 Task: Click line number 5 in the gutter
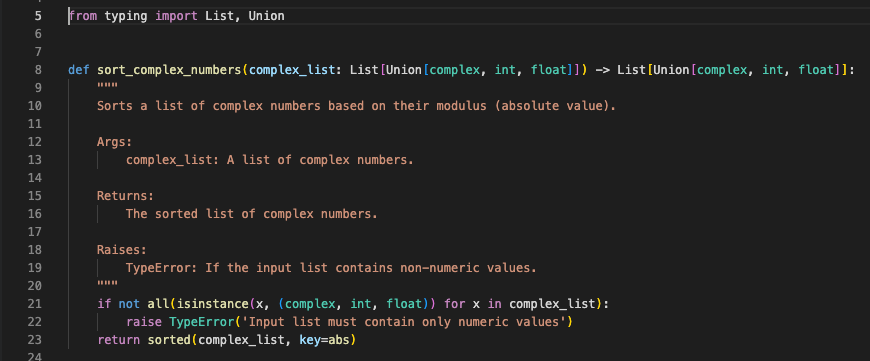click(x=38, y=16)
